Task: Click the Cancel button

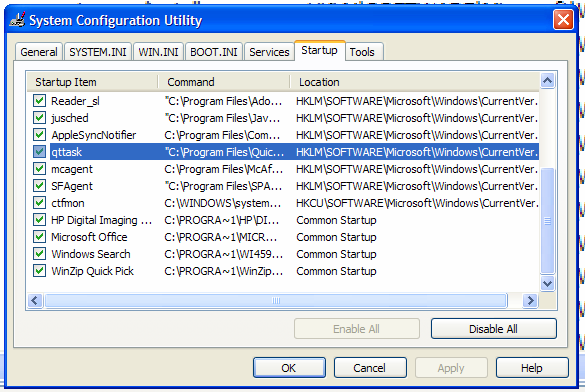Action: point(370,368)
